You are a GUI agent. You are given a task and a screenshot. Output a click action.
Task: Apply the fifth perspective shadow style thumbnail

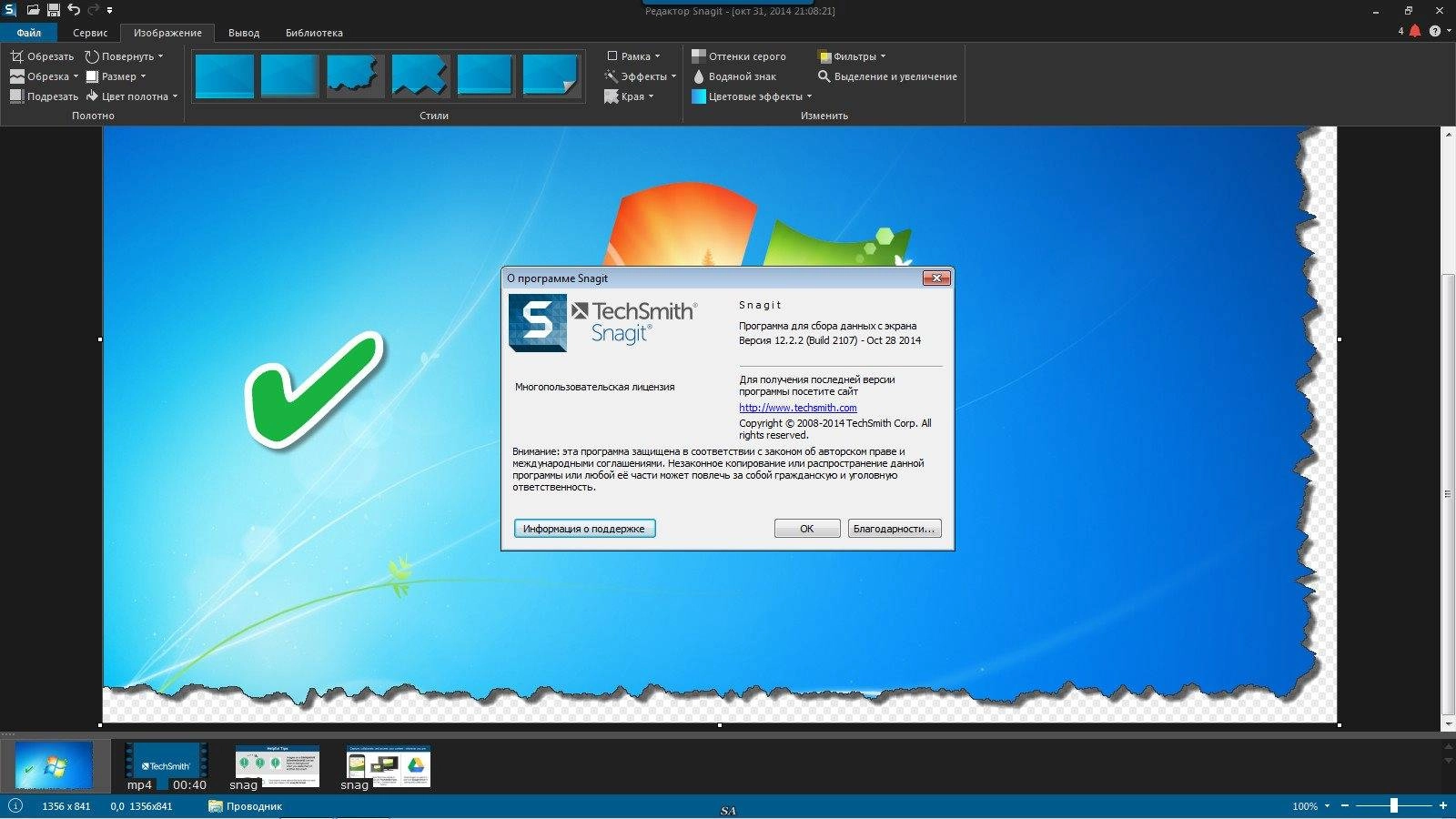coord(486,76)
